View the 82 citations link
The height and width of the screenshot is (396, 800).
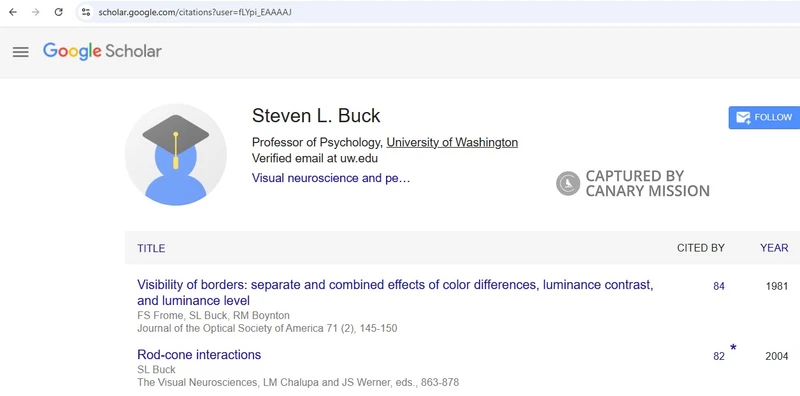pyautogui.click(x=719, y=356)
